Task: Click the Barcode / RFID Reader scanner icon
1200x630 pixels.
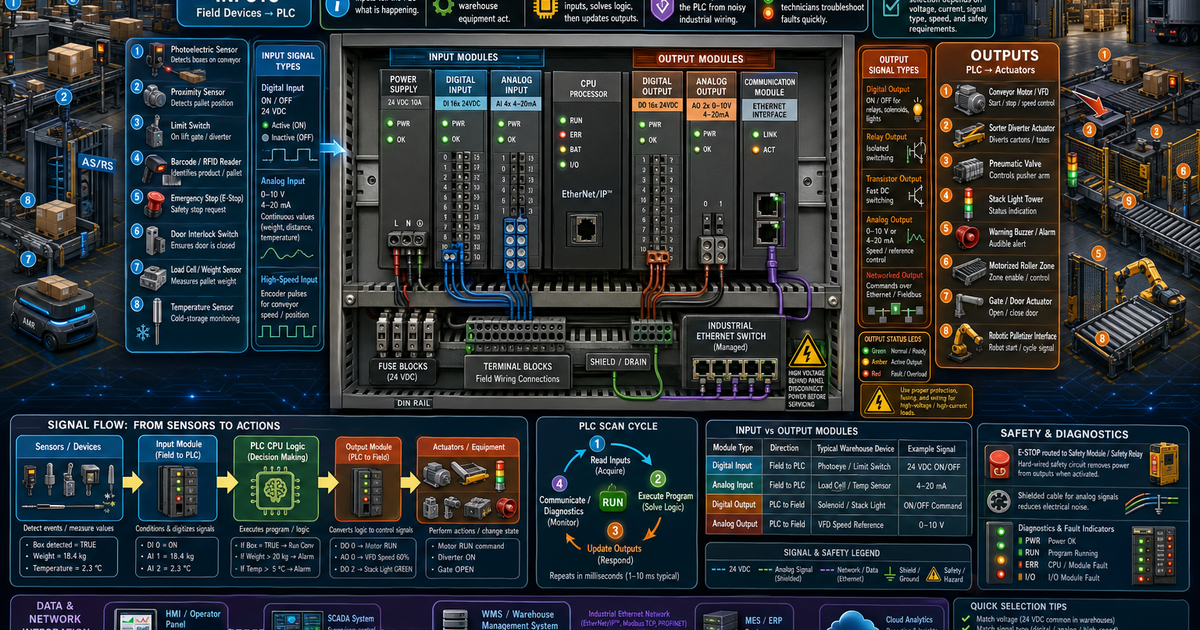Action: point(156,167)
